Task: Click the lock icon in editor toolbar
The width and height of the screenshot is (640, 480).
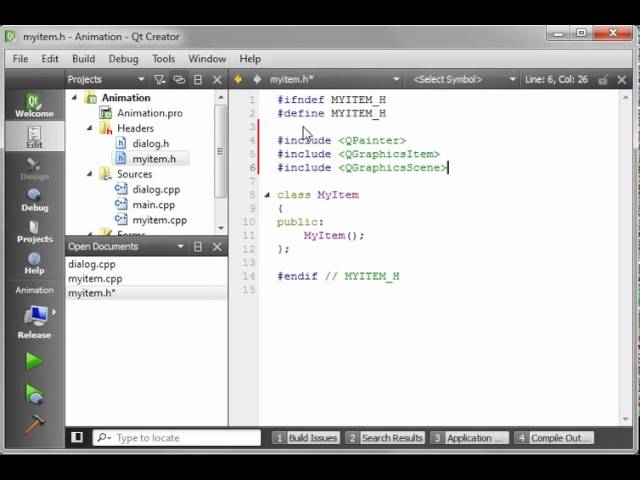Action: coord(602,80)
